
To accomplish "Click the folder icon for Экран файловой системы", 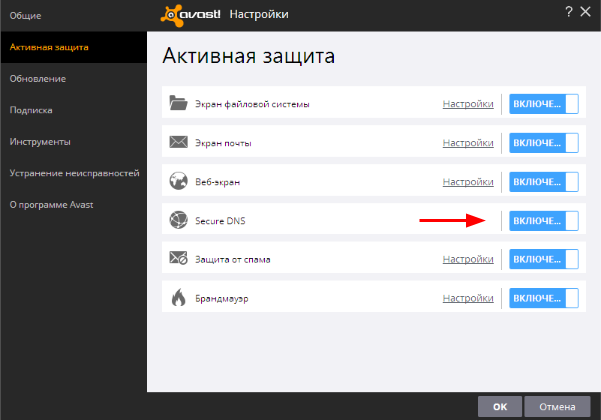I will click(179, 104).
